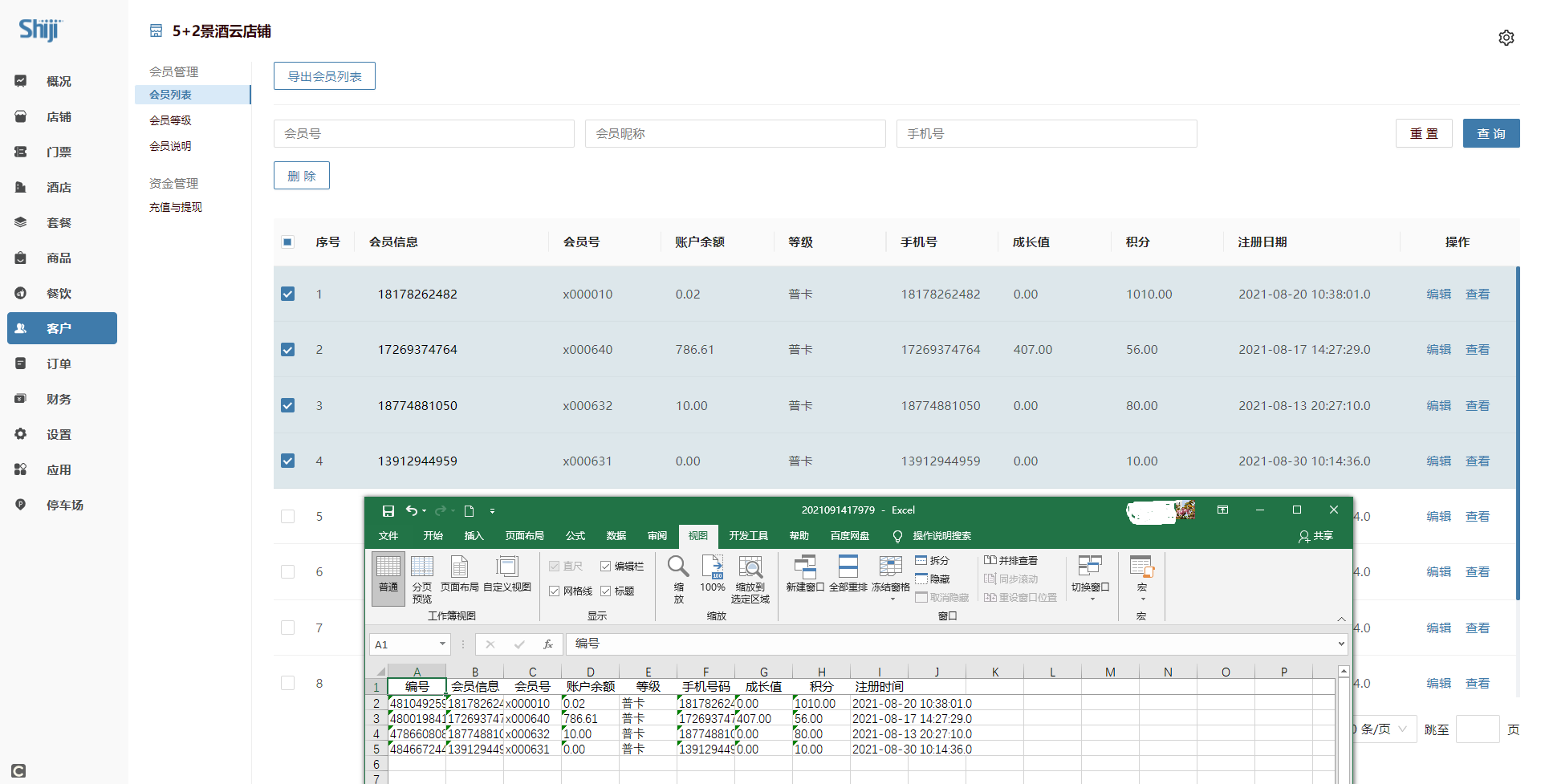The image size is (1541, 784).
Task: Click the page jump (跳至) input box
Action: click(1478, 729)
